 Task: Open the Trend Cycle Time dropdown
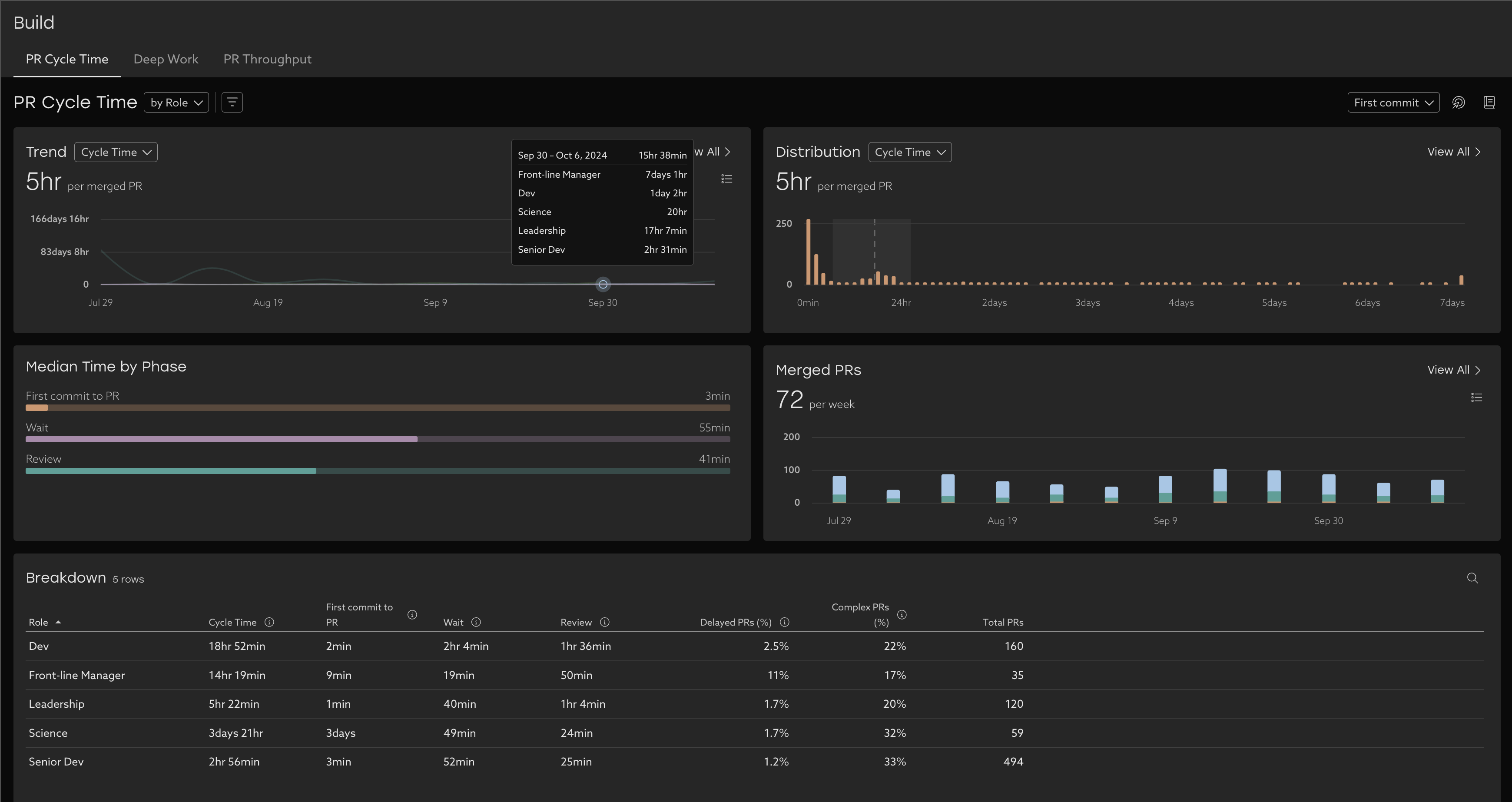116,152
